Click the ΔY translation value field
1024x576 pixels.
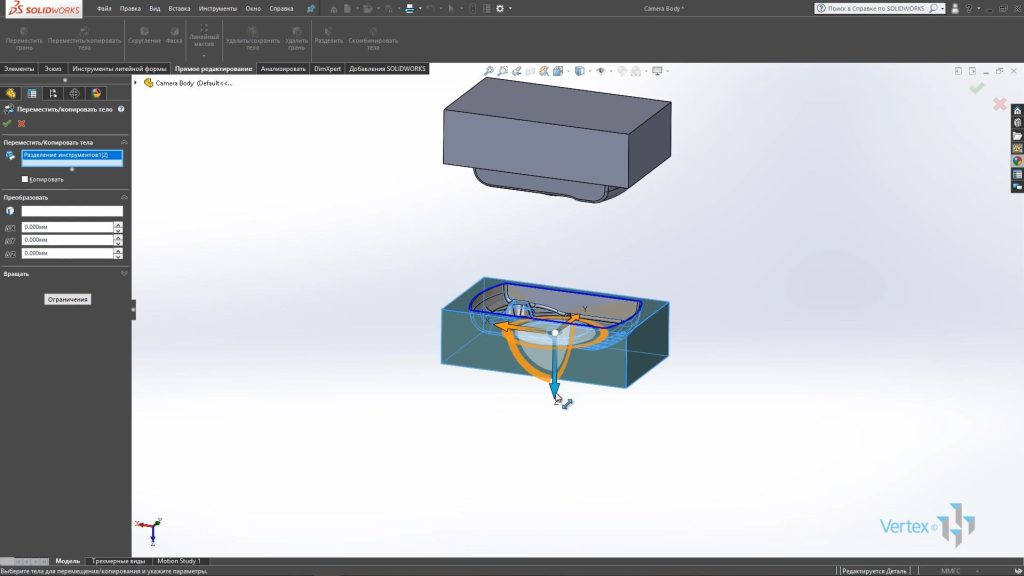(67, 240)
